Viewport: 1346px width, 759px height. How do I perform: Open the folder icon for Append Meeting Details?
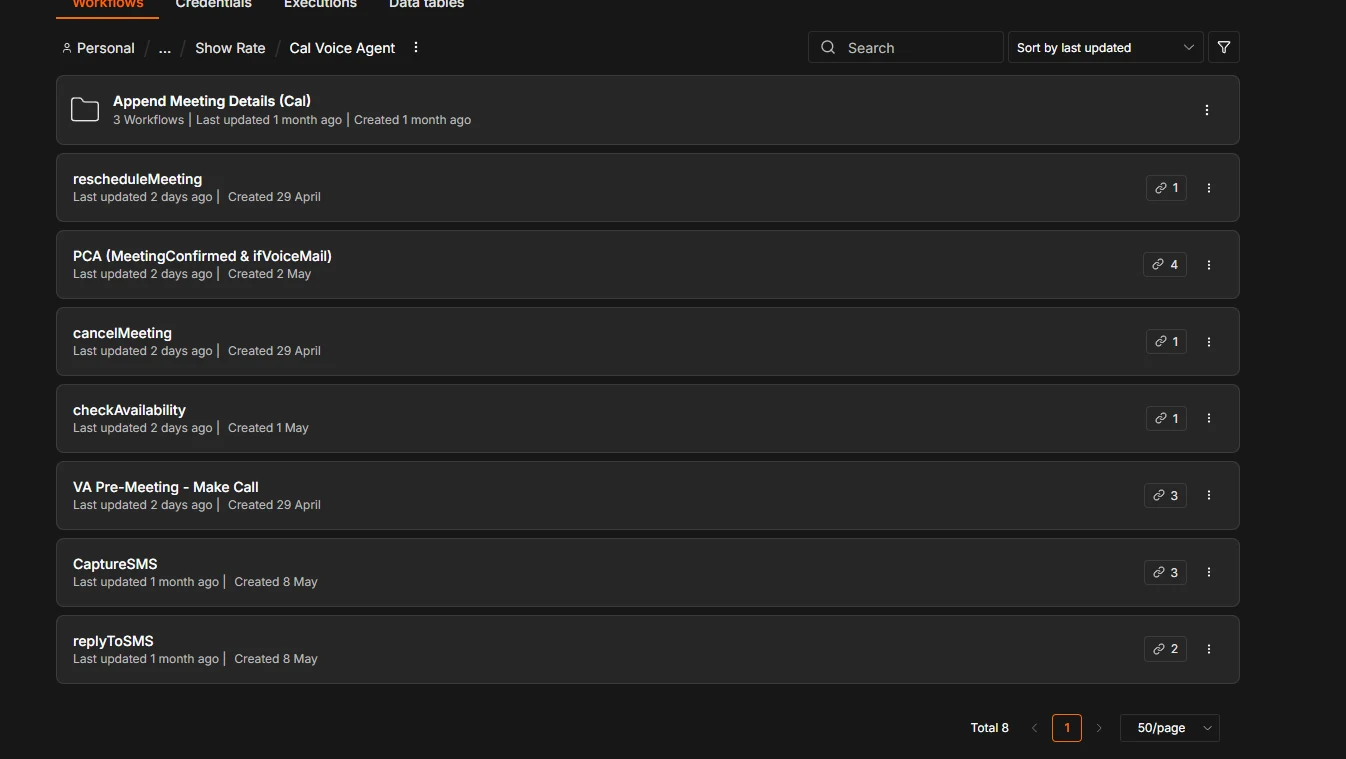(x=85, y=110)
